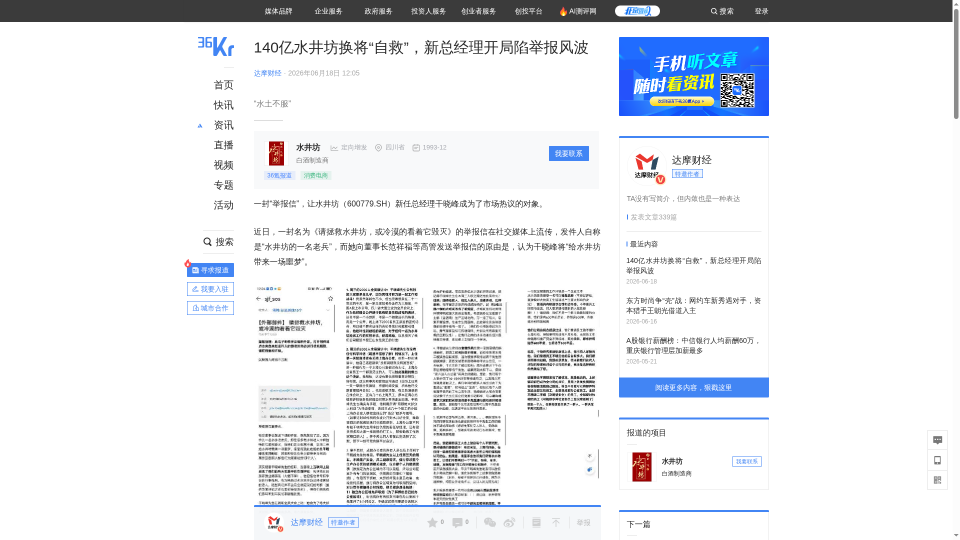Go to 专题 in the sidebar
The width and height of the screenshot is (960, 540).
tap(223, 185)
